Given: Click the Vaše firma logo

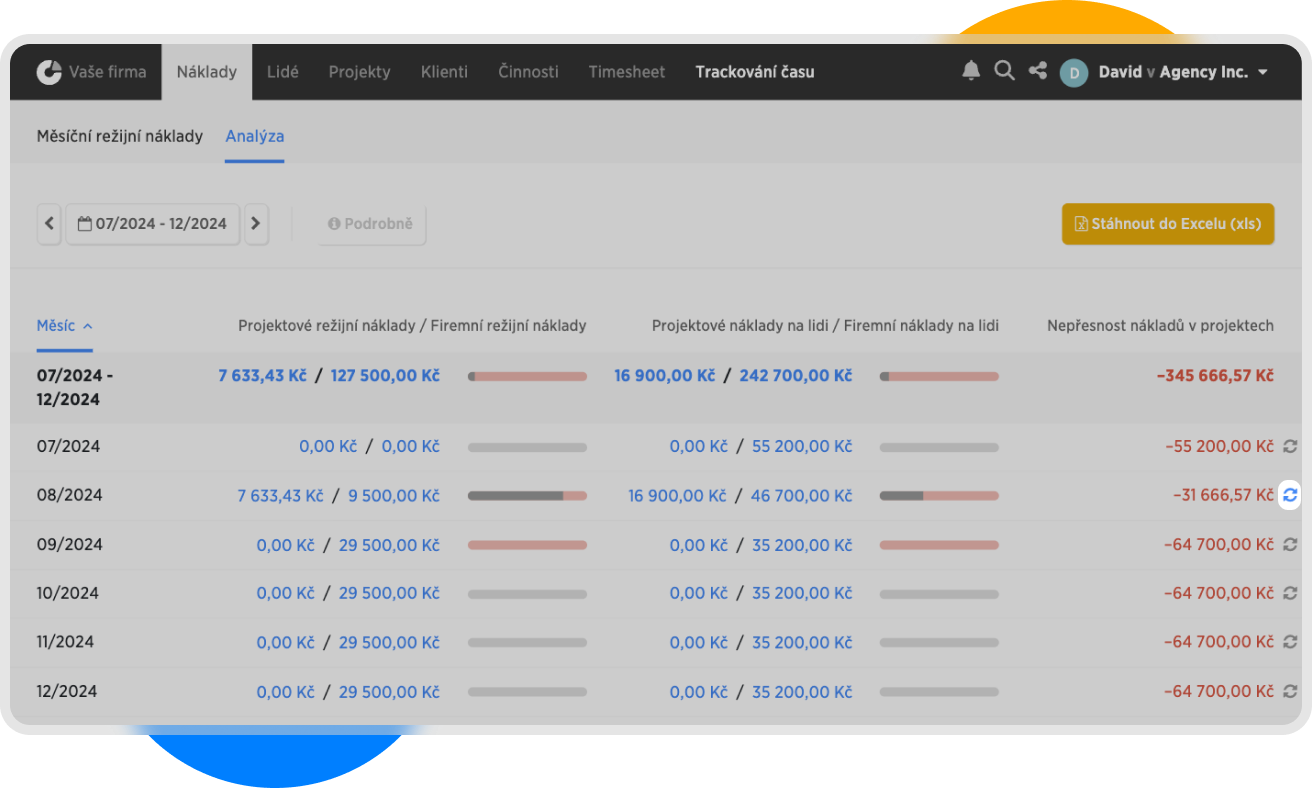Looking at the screenshot, I should (x=49, y=72).
